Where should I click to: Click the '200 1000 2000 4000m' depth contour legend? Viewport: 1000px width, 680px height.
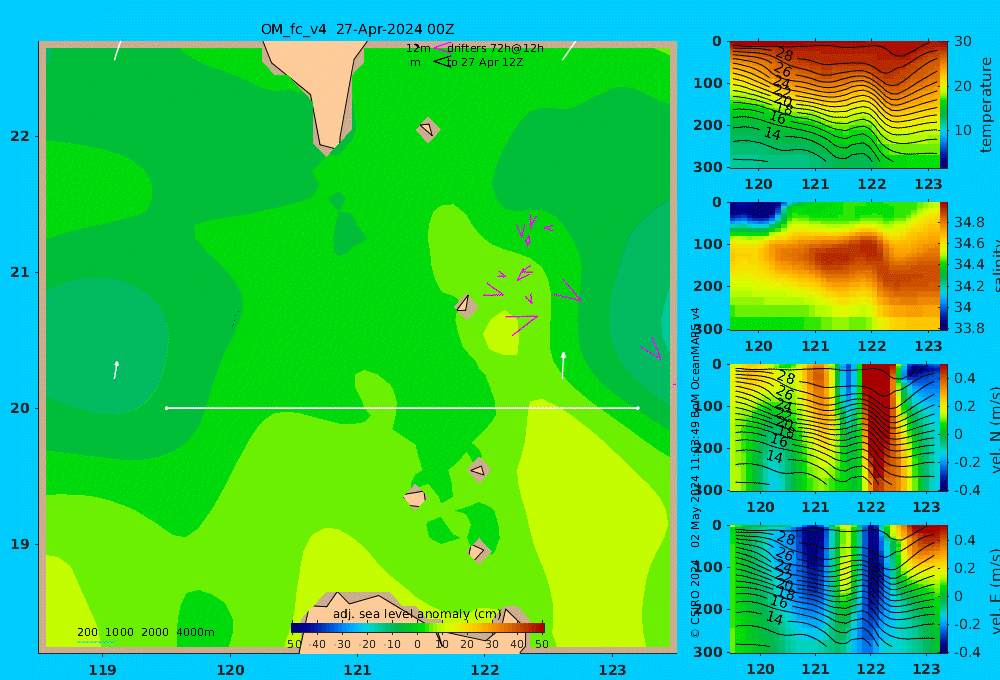tap(146, 632)
